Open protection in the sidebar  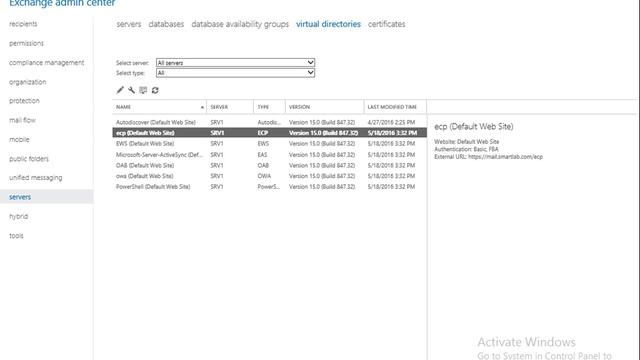click(x=24, y=101)
